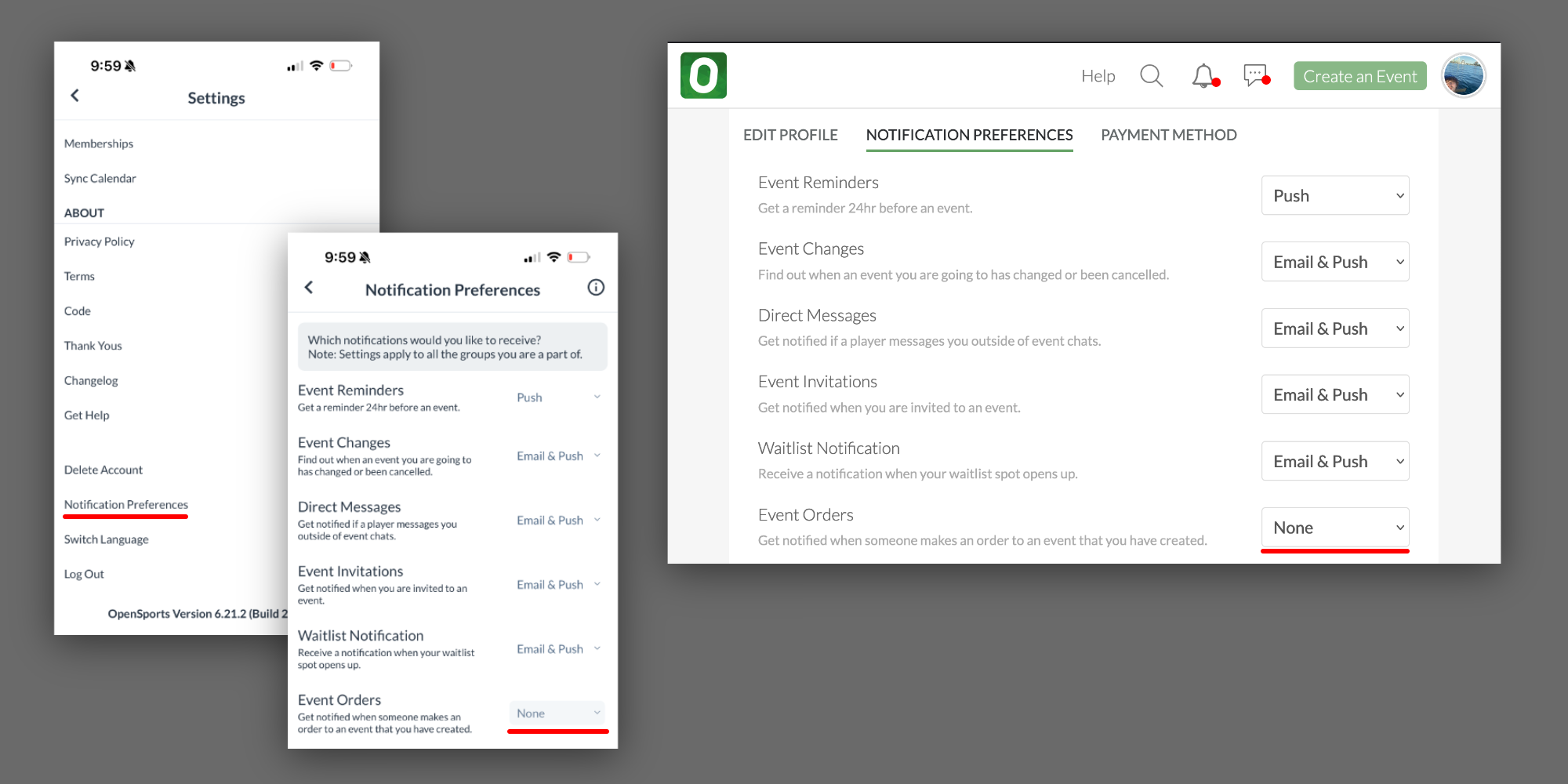
Task: Select Notification Preferences in Settings list
Action: tap(126, 505)
